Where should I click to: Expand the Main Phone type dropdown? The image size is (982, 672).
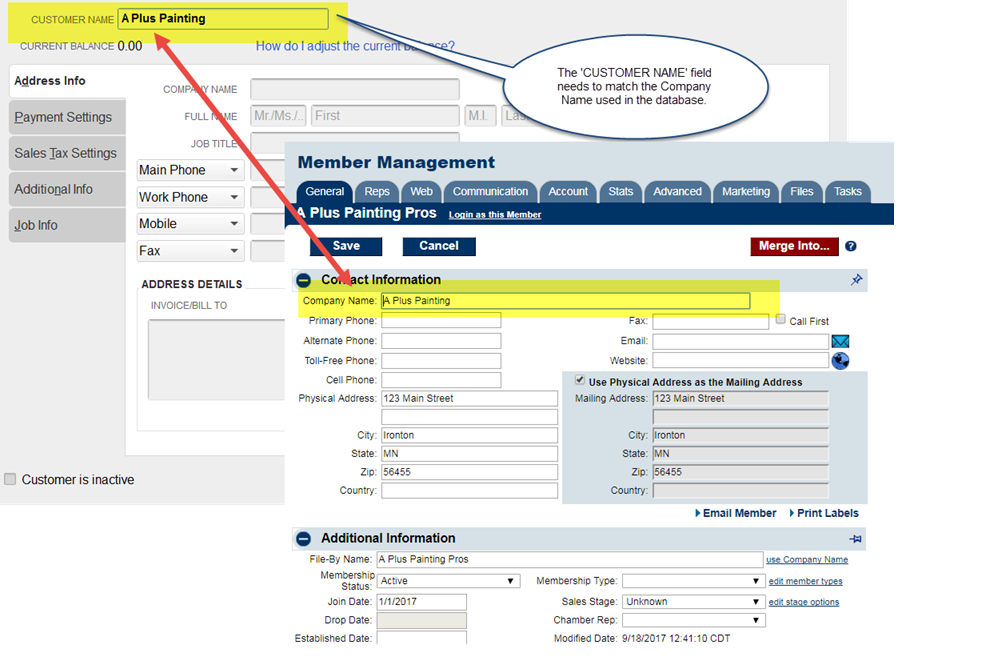(189, 169)
